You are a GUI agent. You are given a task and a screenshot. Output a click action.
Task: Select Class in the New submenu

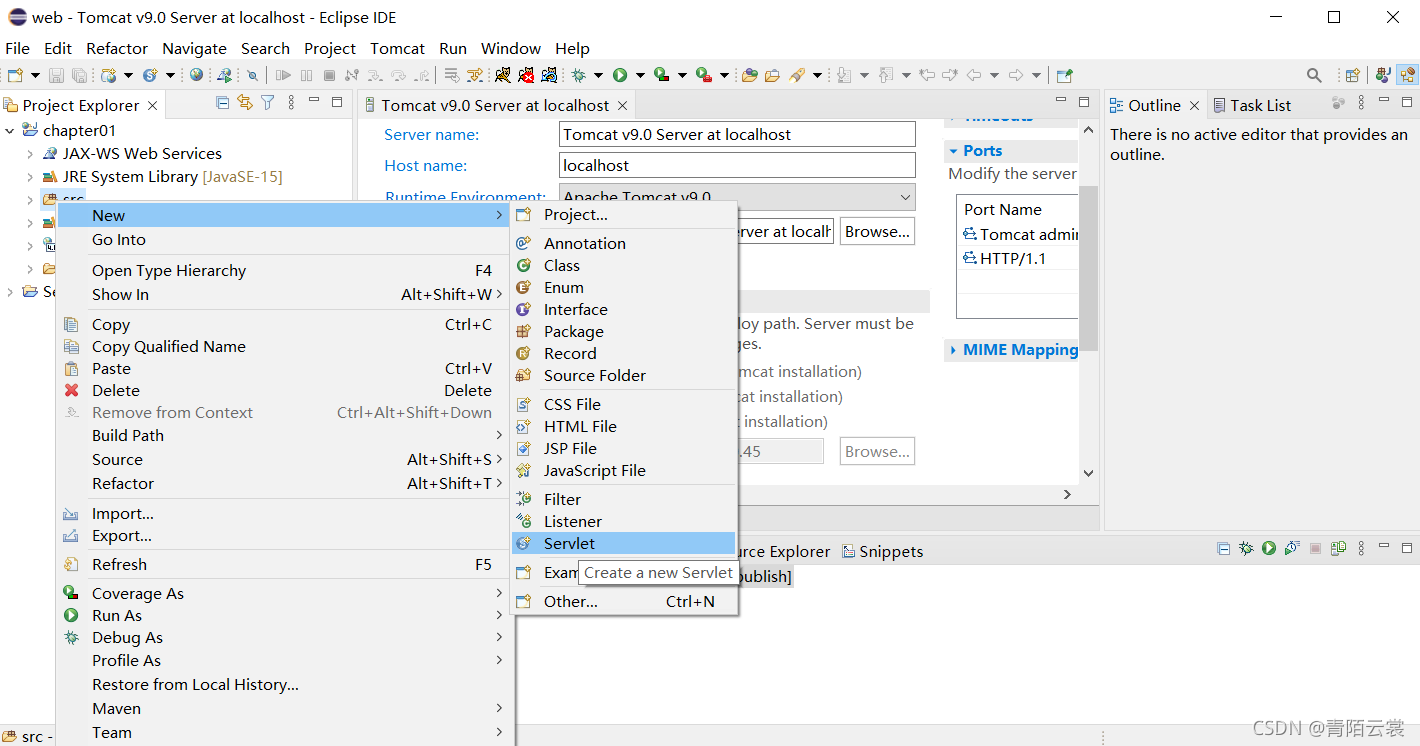[x=624, y=265]
